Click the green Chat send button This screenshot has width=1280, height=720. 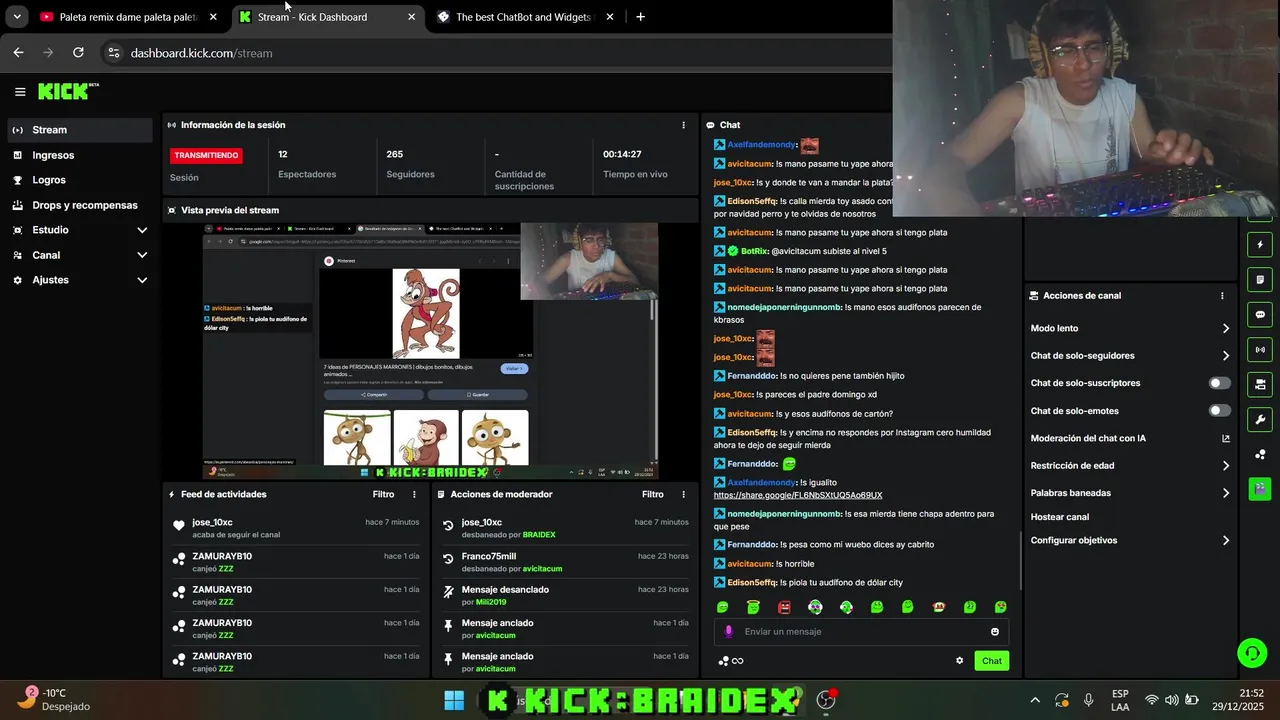click(991, 661)
